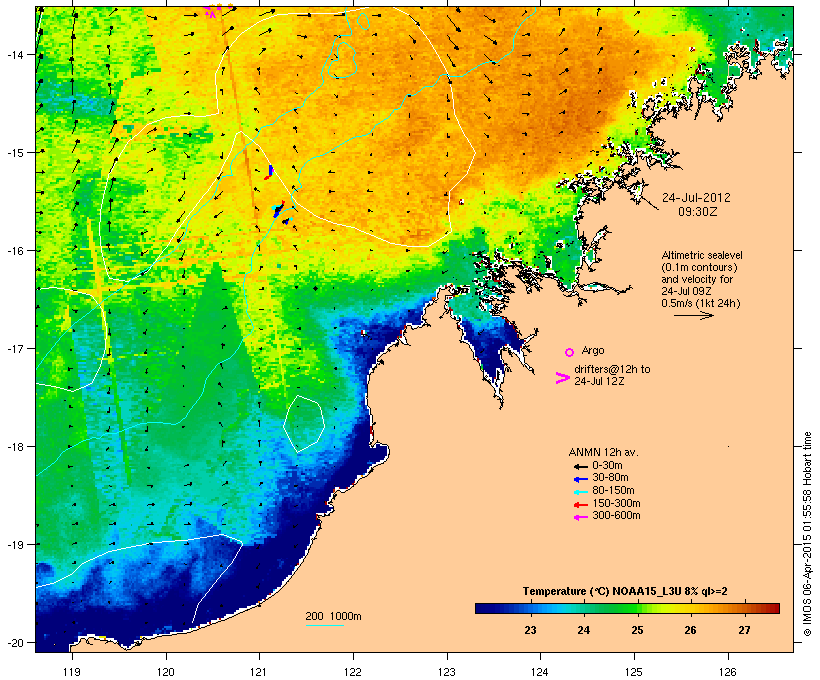Viewport: 820px width, 680px height.
Task: Click the '80-150m' depth label
Action: pos(613,491)
